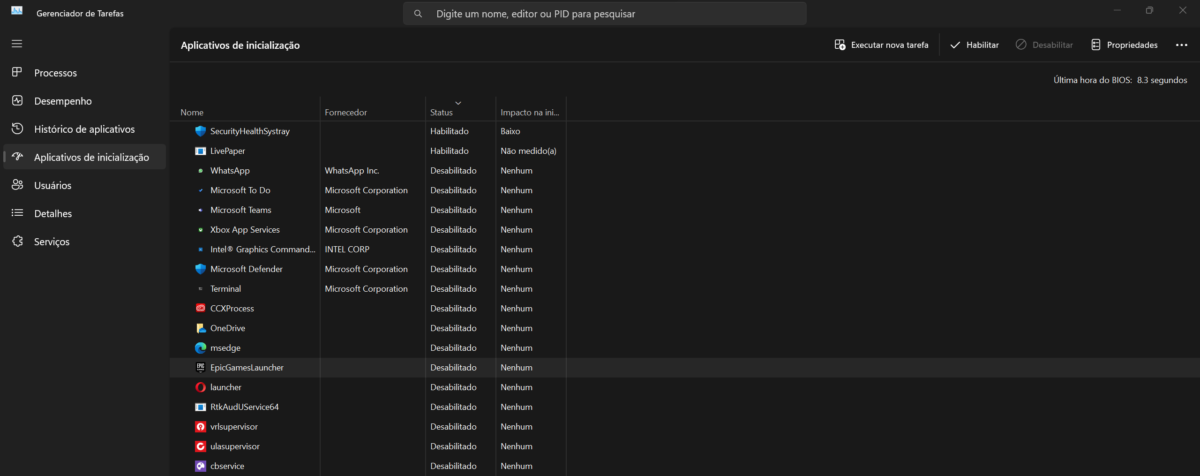Click the SecurityHealthSystray shield icon
The image size is (1200, 476).
click(200, 131)
